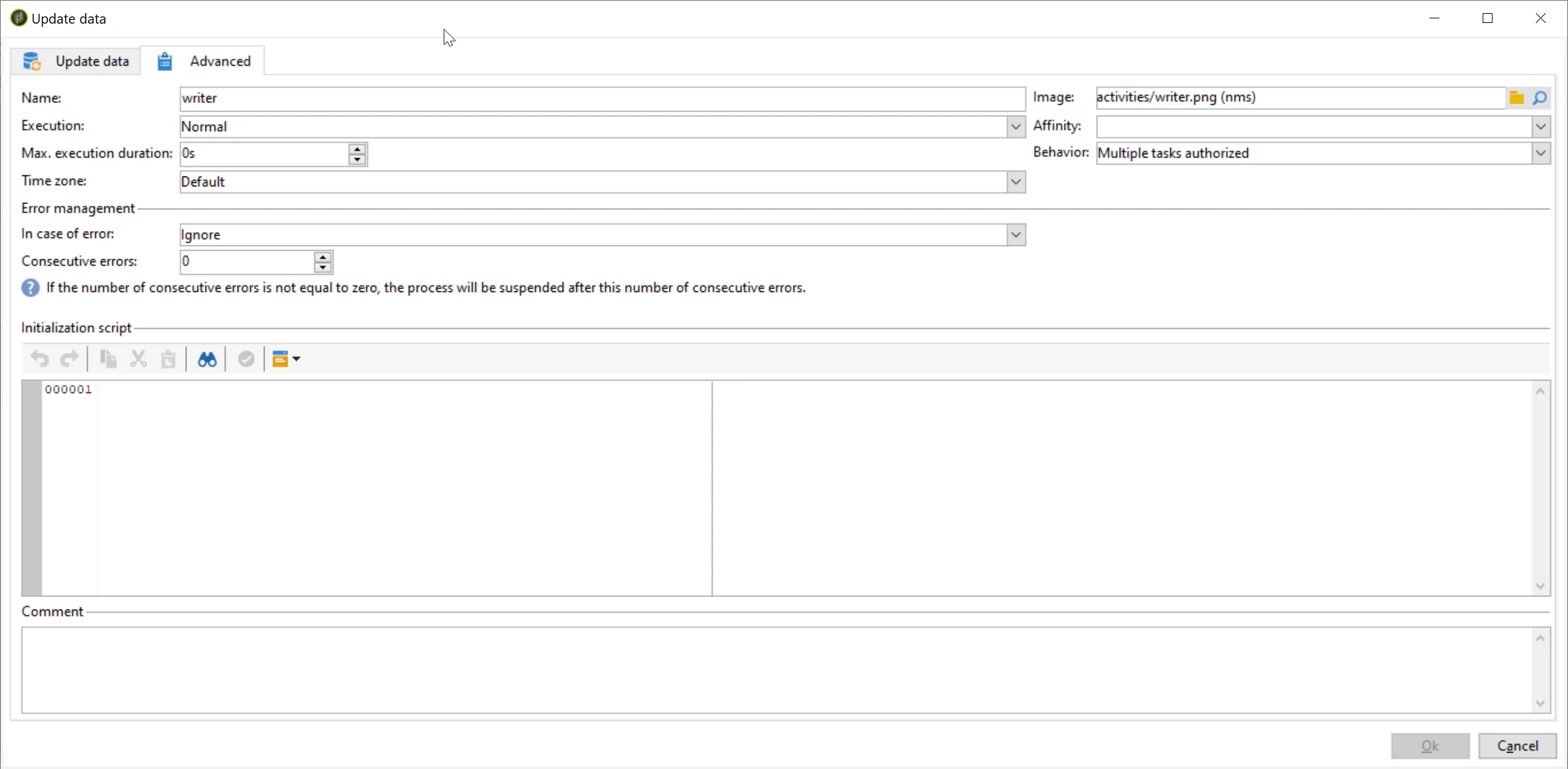Click into the Name input field

point(601,98)
